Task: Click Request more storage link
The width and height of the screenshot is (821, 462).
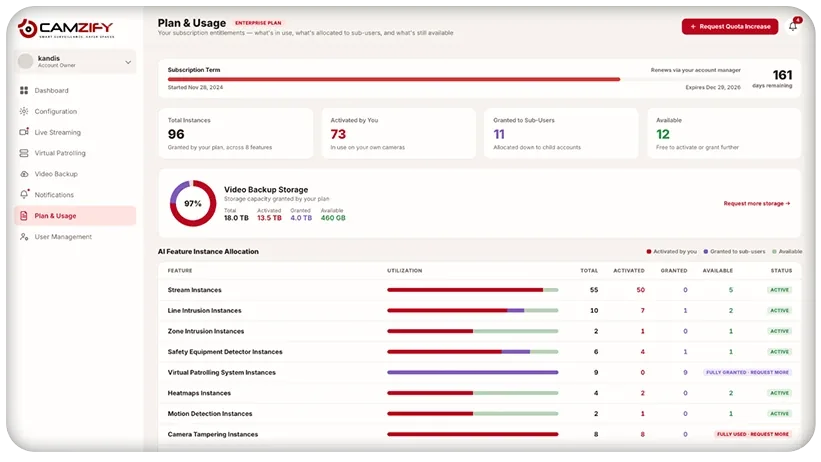Action: pyautogui.click(x=757, y=203)
